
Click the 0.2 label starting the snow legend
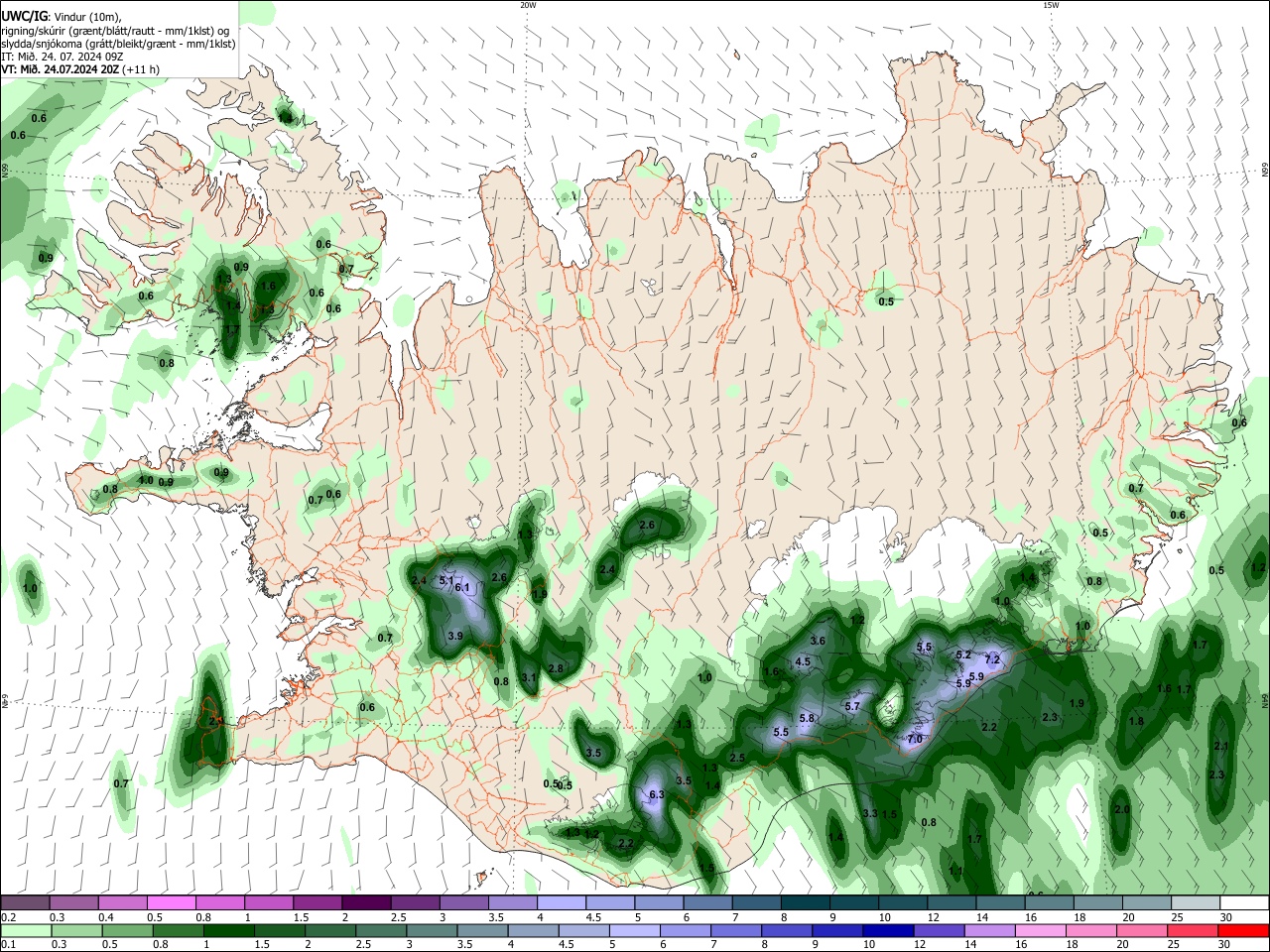point(8,917)
